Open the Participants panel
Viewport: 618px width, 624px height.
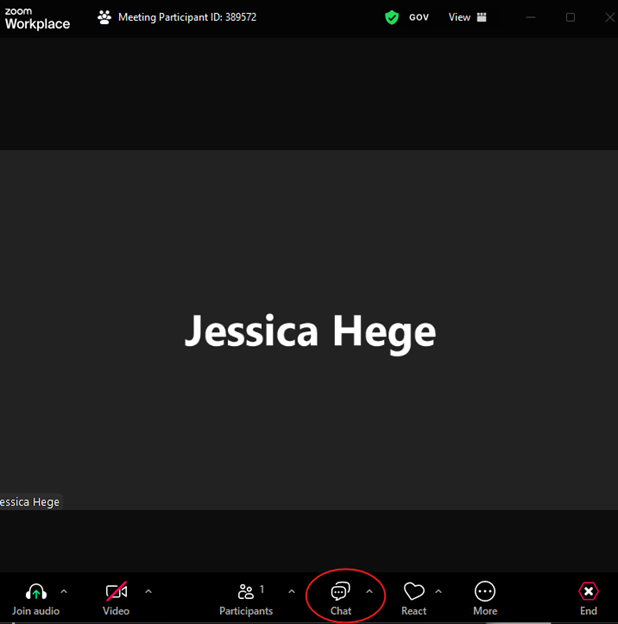pyautogui.click(x=245, y=592)
